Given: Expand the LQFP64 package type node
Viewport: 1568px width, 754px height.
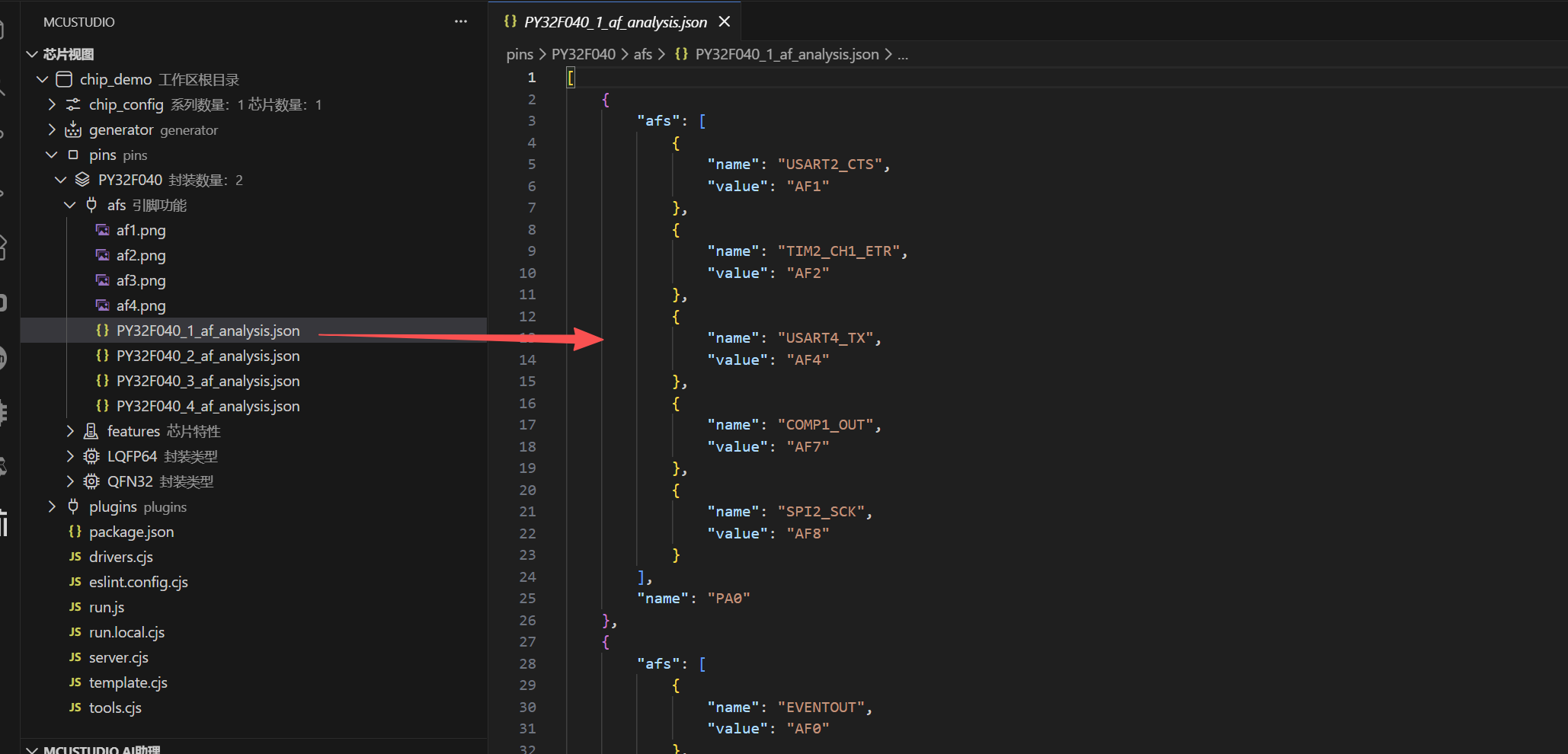Looking at the screenshot, I should (x=70, y=456).
